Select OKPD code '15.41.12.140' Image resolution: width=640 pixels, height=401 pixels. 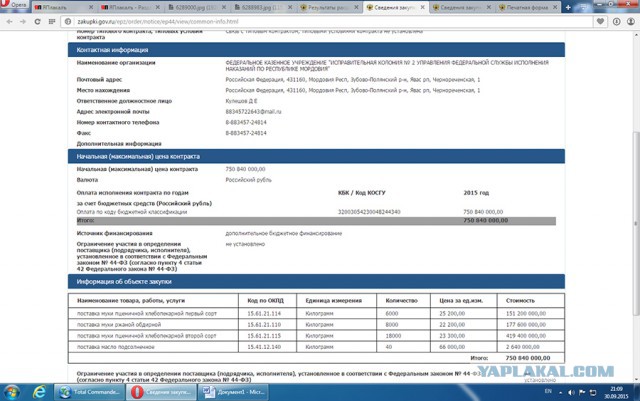coord(264,347)
